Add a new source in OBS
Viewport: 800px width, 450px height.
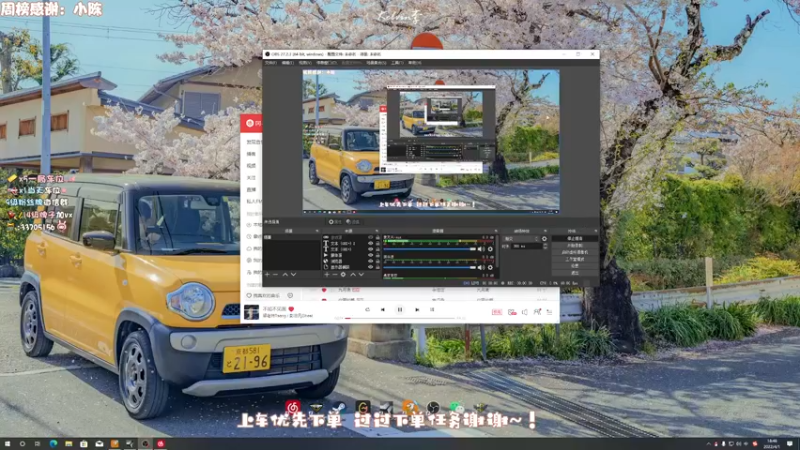(327, 274)
